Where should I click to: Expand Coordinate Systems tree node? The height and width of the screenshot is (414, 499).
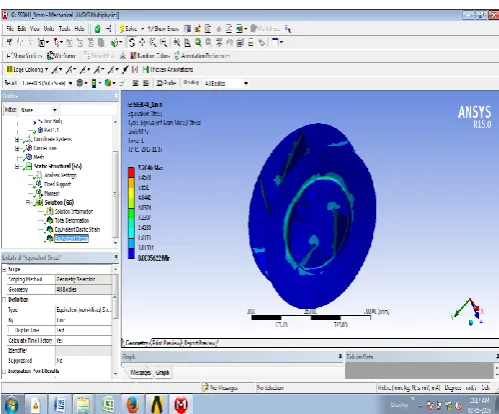[17, 139]
